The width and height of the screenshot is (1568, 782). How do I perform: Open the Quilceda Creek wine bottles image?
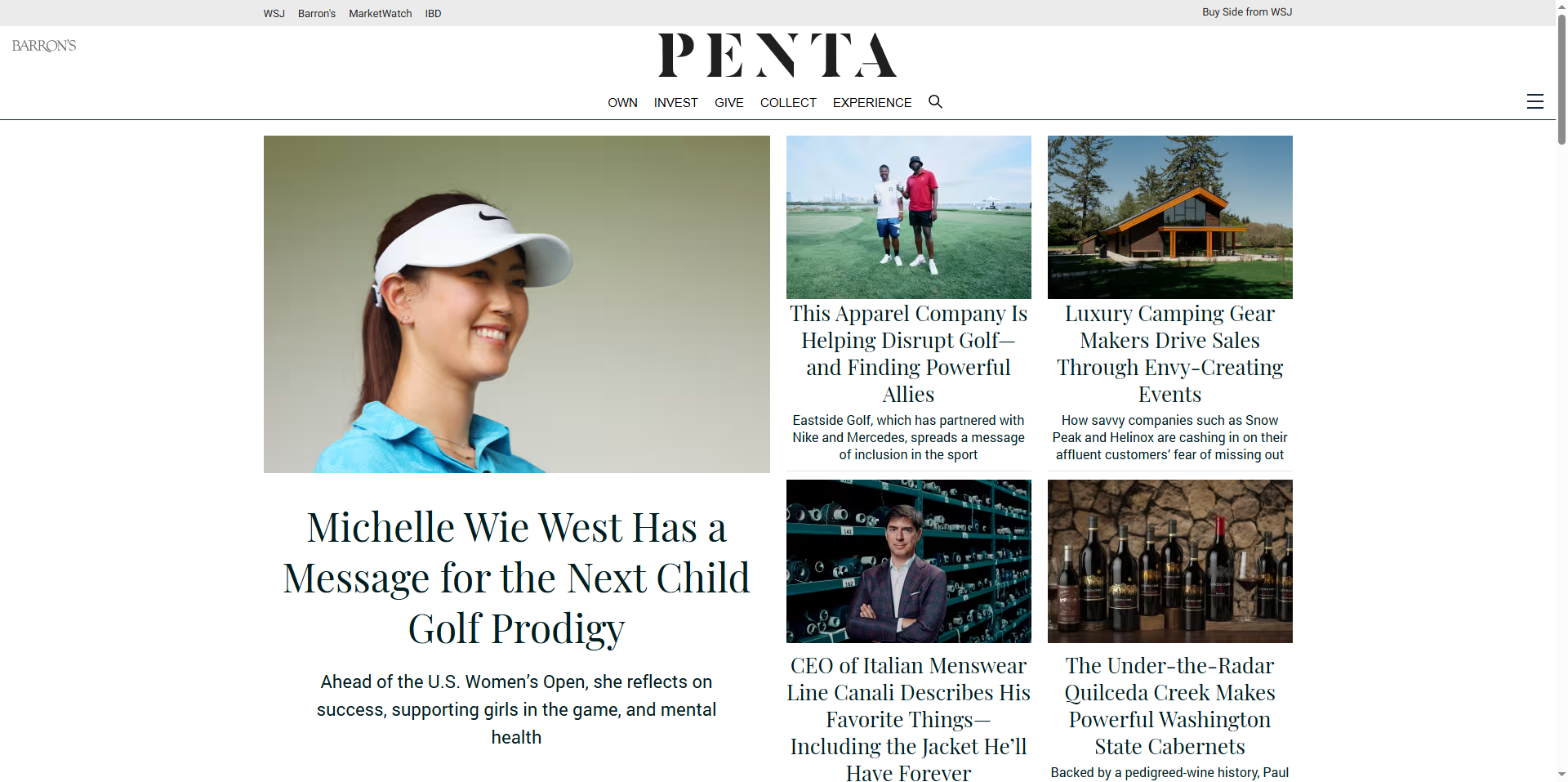[x=1169, y=561]
